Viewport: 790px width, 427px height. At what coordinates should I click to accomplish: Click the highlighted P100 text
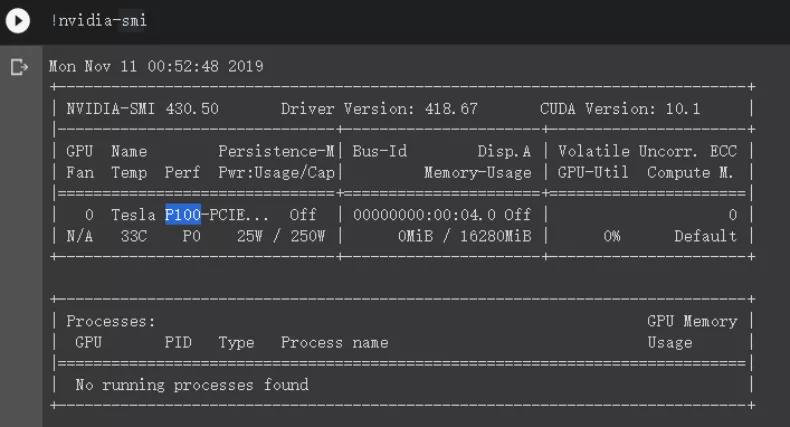pos(183,215)
